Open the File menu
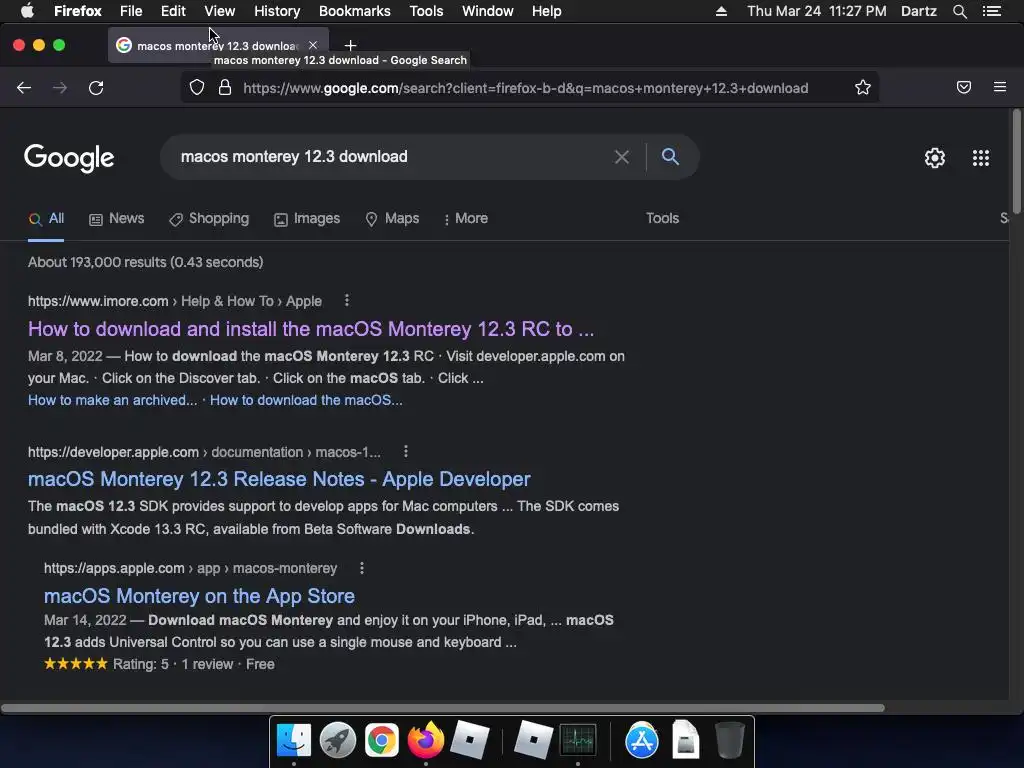 pos(131,11)
